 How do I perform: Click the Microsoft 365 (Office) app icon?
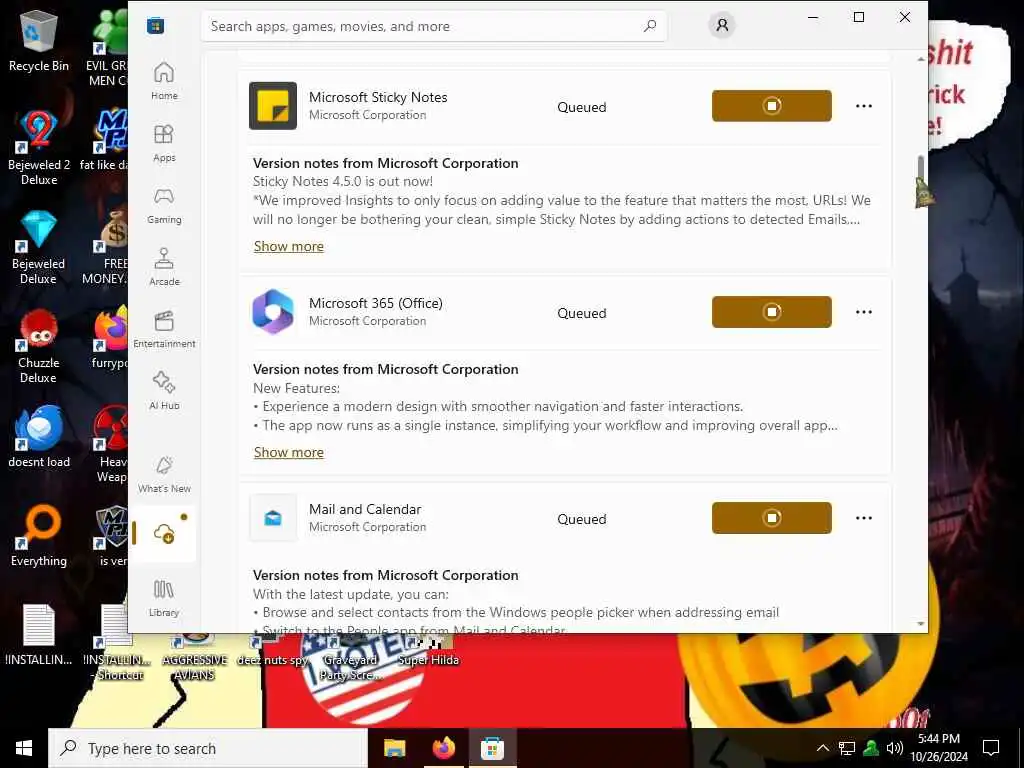click(x=273, y=312)
